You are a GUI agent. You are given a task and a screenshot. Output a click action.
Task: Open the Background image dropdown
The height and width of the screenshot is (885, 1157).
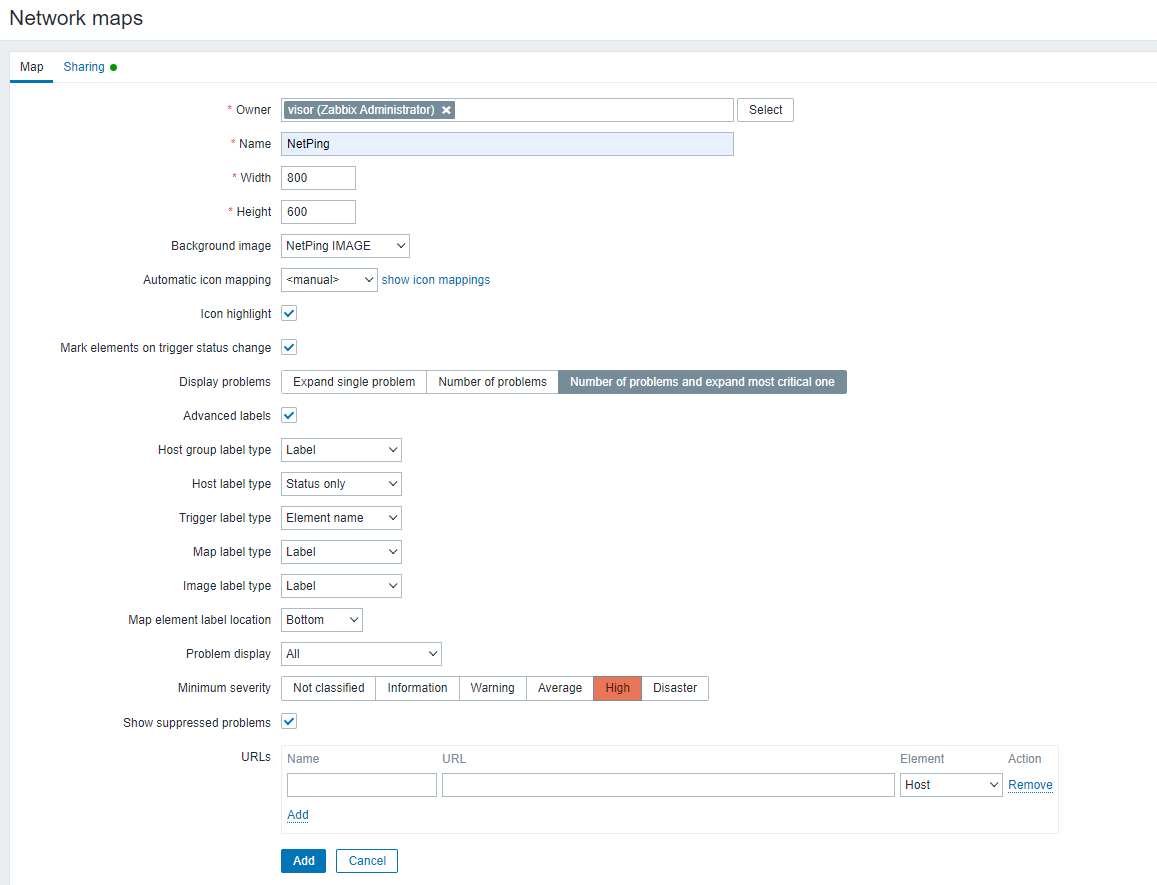(345, 246)
